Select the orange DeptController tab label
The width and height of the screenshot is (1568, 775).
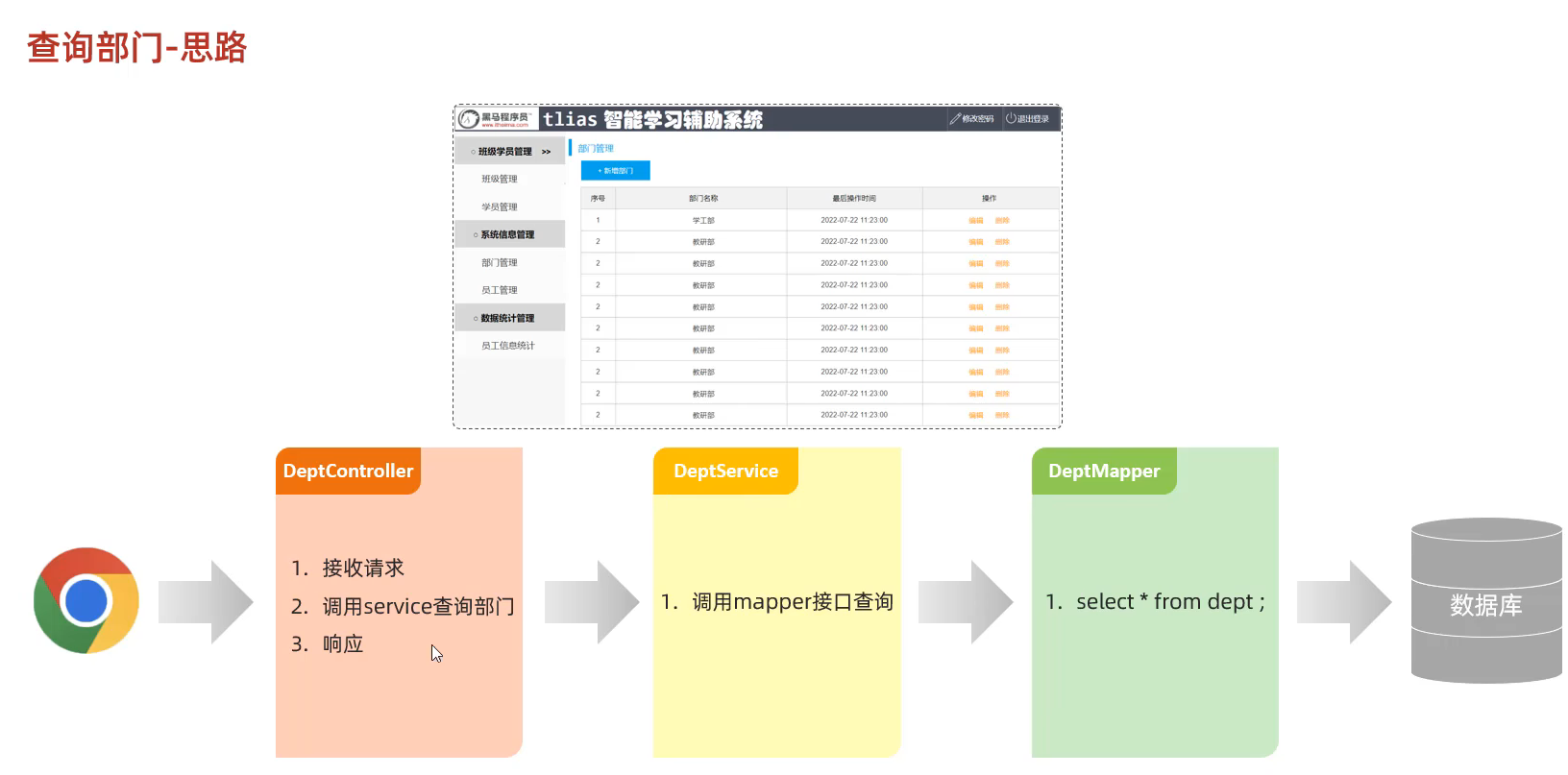click(x=348, y=472)
